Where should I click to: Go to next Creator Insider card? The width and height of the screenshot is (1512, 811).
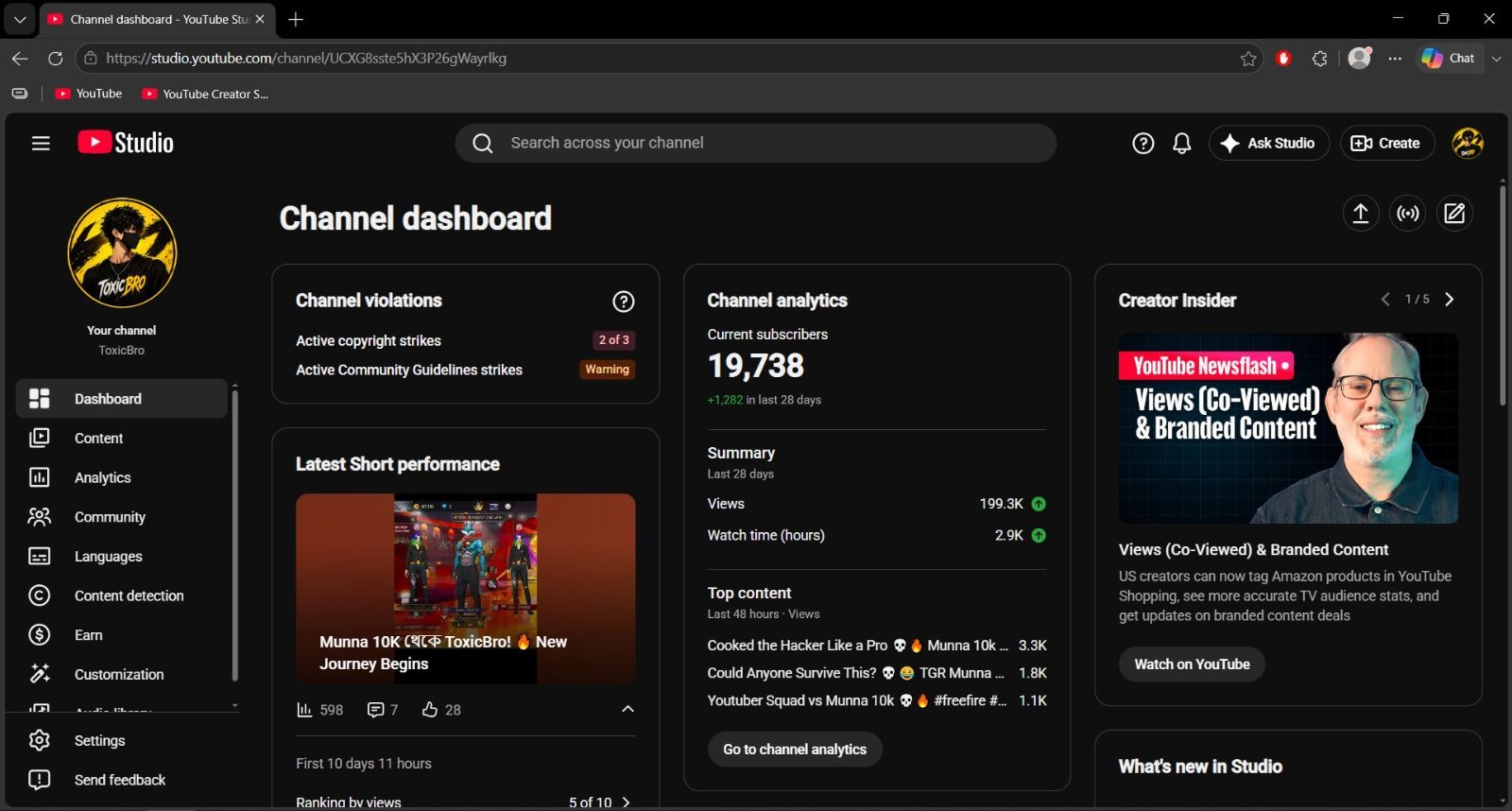pyautogui.click(x=1450, y=300)
